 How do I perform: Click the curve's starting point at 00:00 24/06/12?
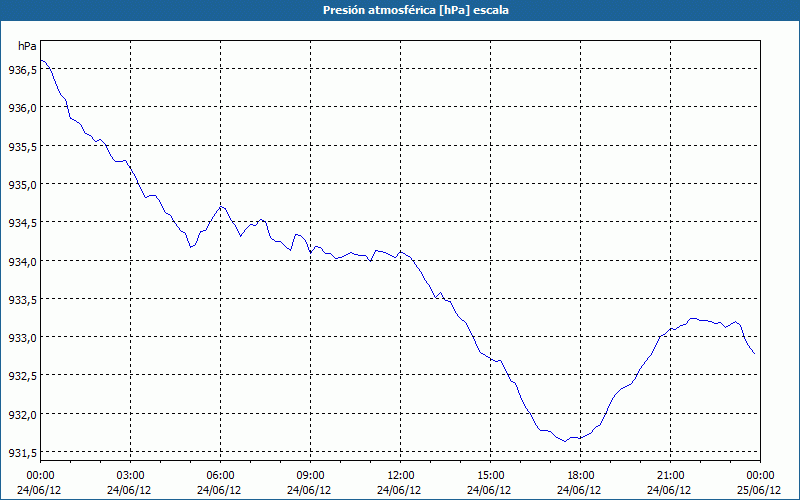[41, 60]
